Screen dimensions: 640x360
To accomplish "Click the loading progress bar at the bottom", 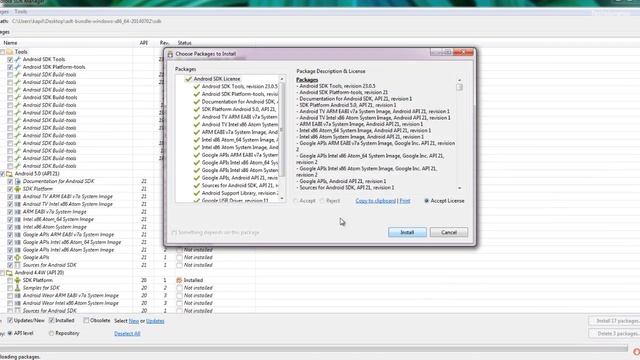I will point(313,348).
